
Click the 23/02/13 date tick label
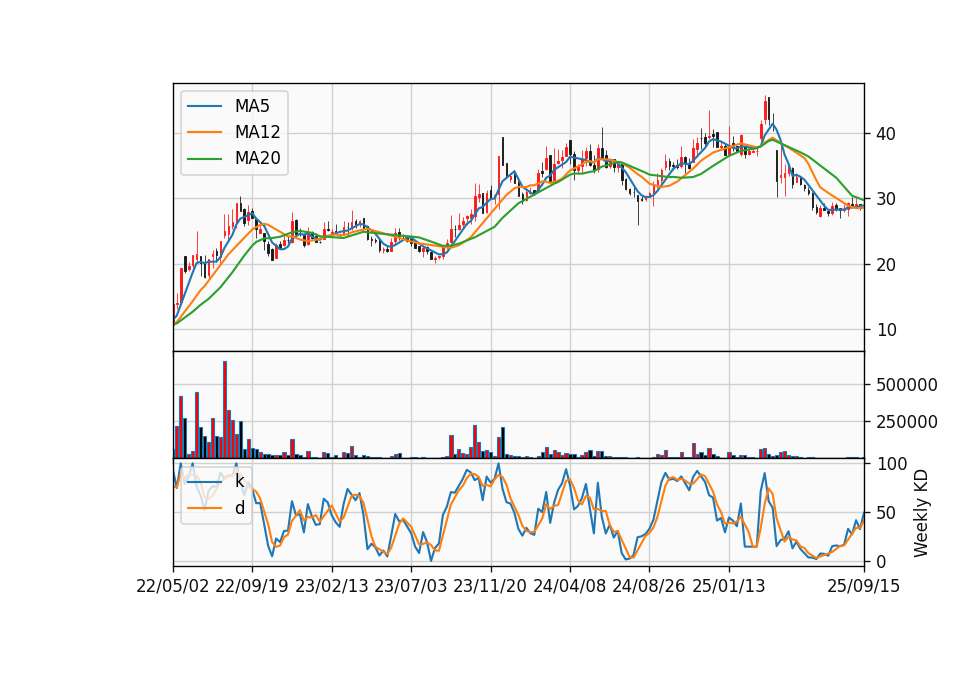(x=332, y=586)
